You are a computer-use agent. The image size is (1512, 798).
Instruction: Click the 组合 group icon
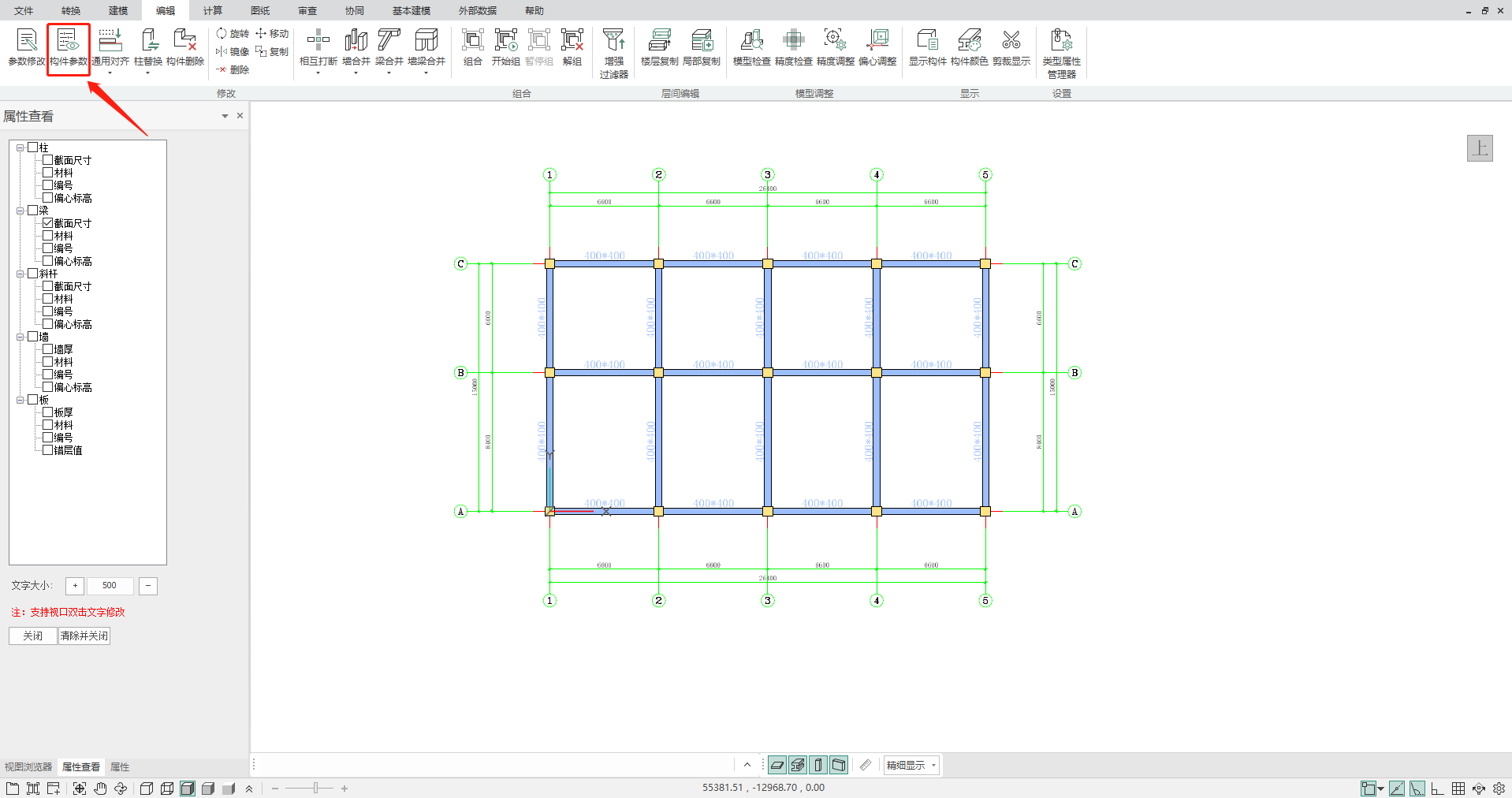point(472,41)
